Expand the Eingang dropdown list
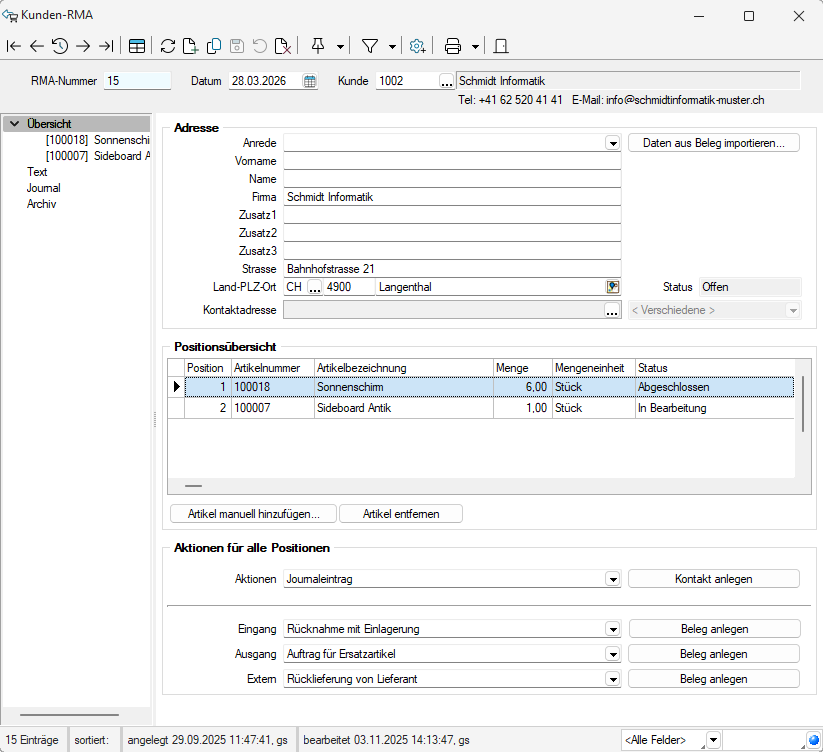This screenshot has height=752, width=823. pos(612,629)
